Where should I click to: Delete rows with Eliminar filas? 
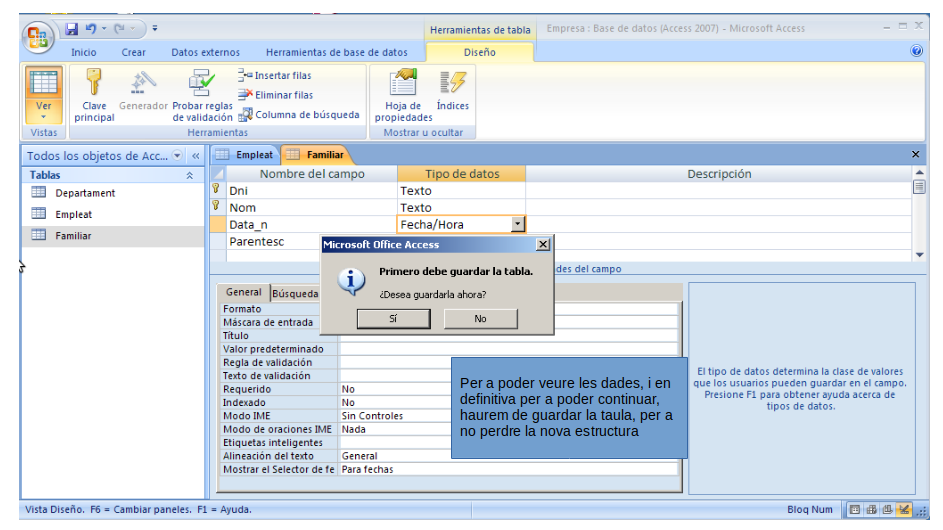pos(275,95)
